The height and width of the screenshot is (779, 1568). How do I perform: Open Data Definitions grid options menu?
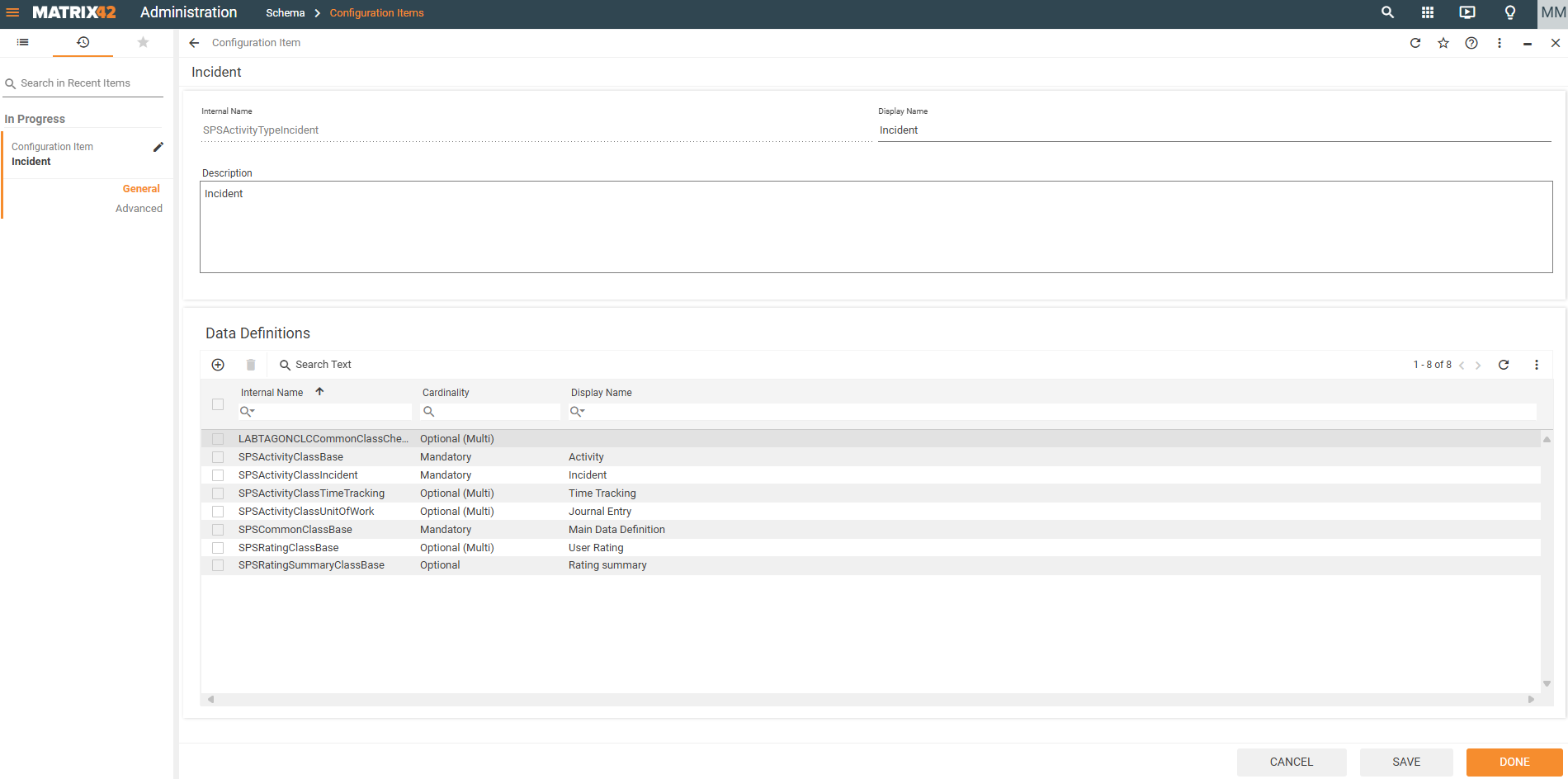pyautogui.click(x=1537, y=365)
